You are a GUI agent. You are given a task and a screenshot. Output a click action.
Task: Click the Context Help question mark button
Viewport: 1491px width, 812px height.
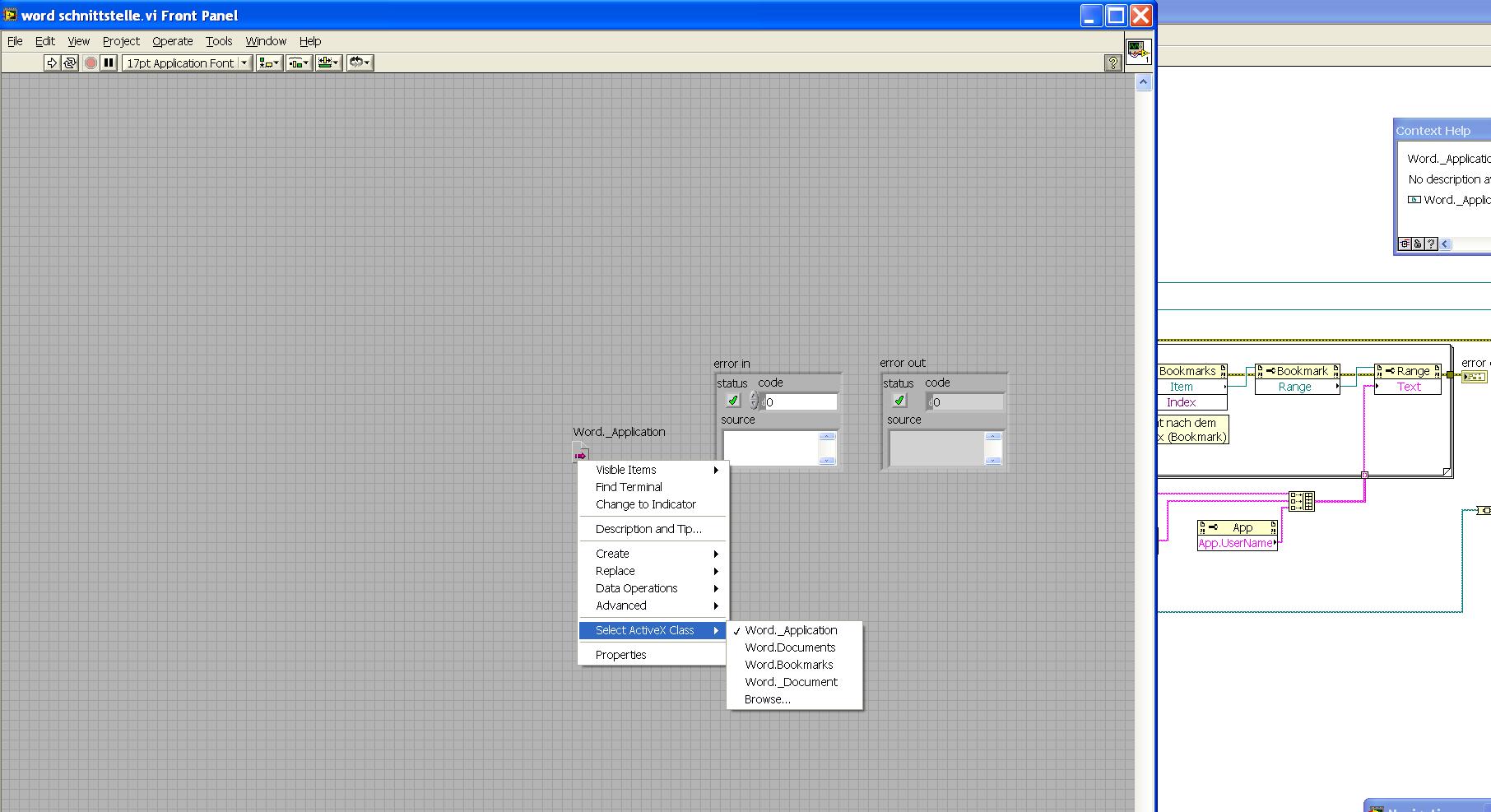(x=1113, y=63)
